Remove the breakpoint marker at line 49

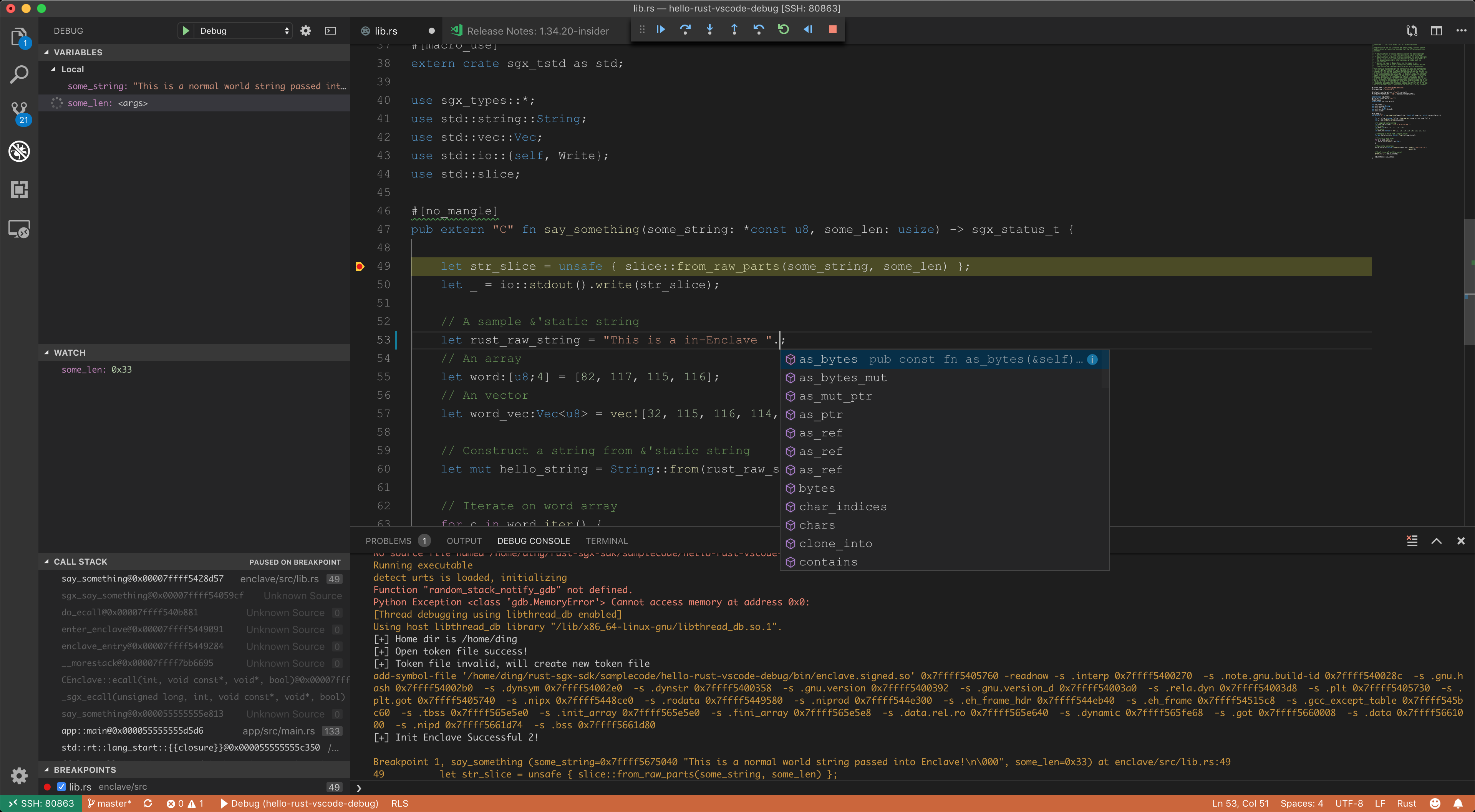tap(360, 266)
